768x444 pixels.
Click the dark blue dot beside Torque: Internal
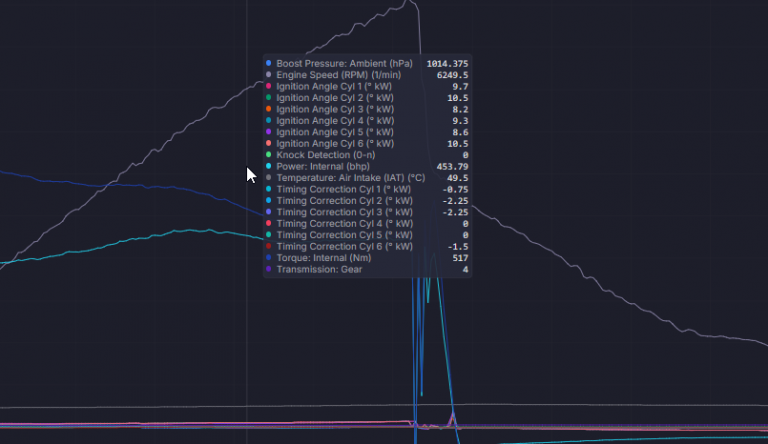[268, 257]
